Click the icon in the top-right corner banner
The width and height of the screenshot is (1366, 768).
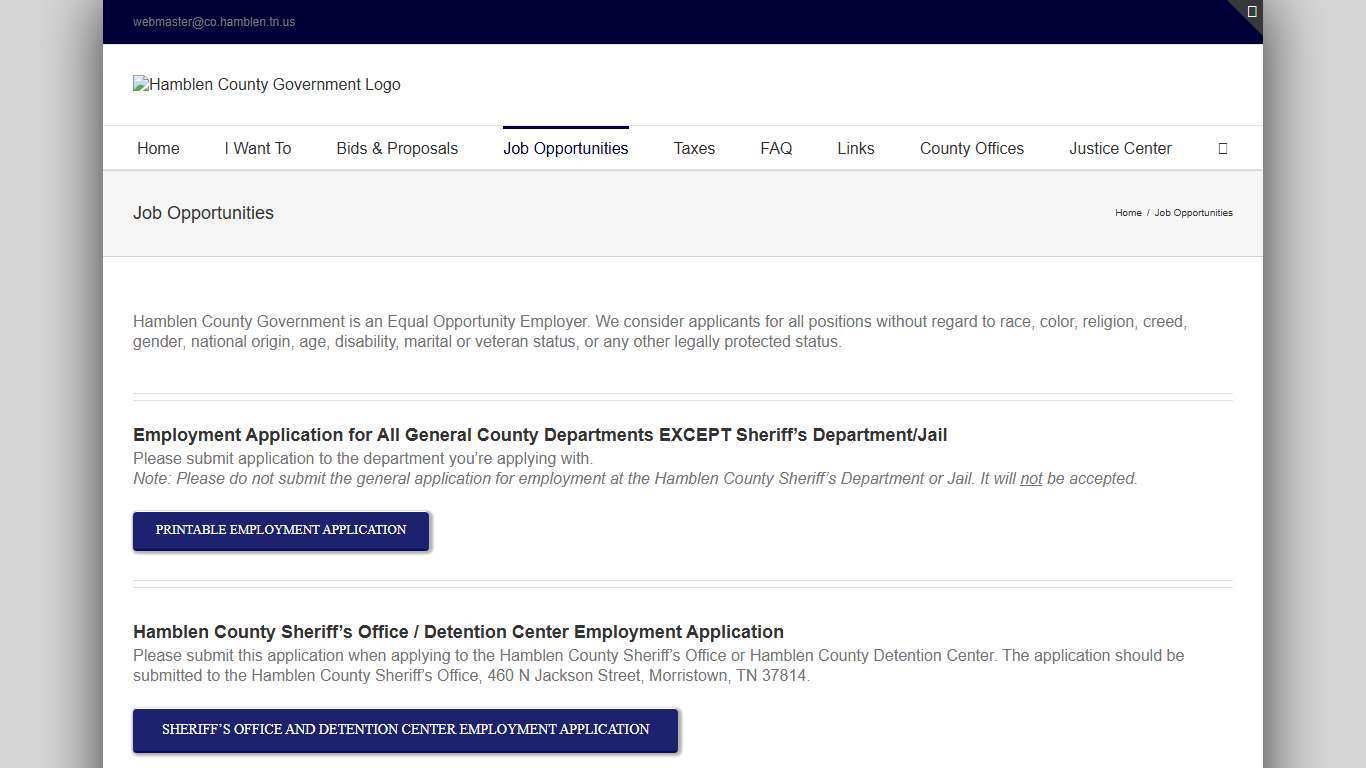click(1251, 11)
